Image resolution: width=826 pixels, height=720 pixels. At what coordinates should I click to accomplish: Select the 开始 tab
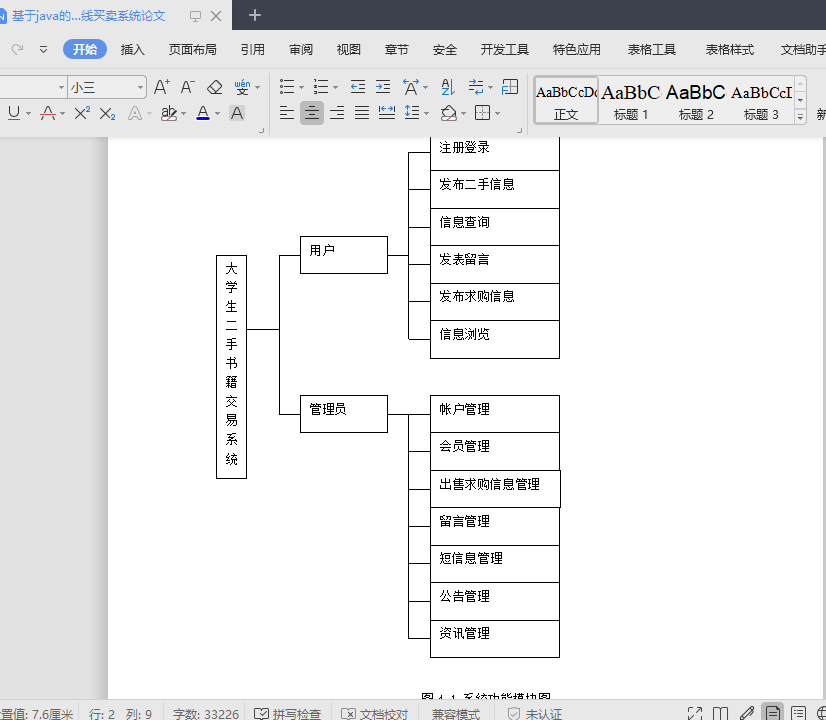click(85, 50)
